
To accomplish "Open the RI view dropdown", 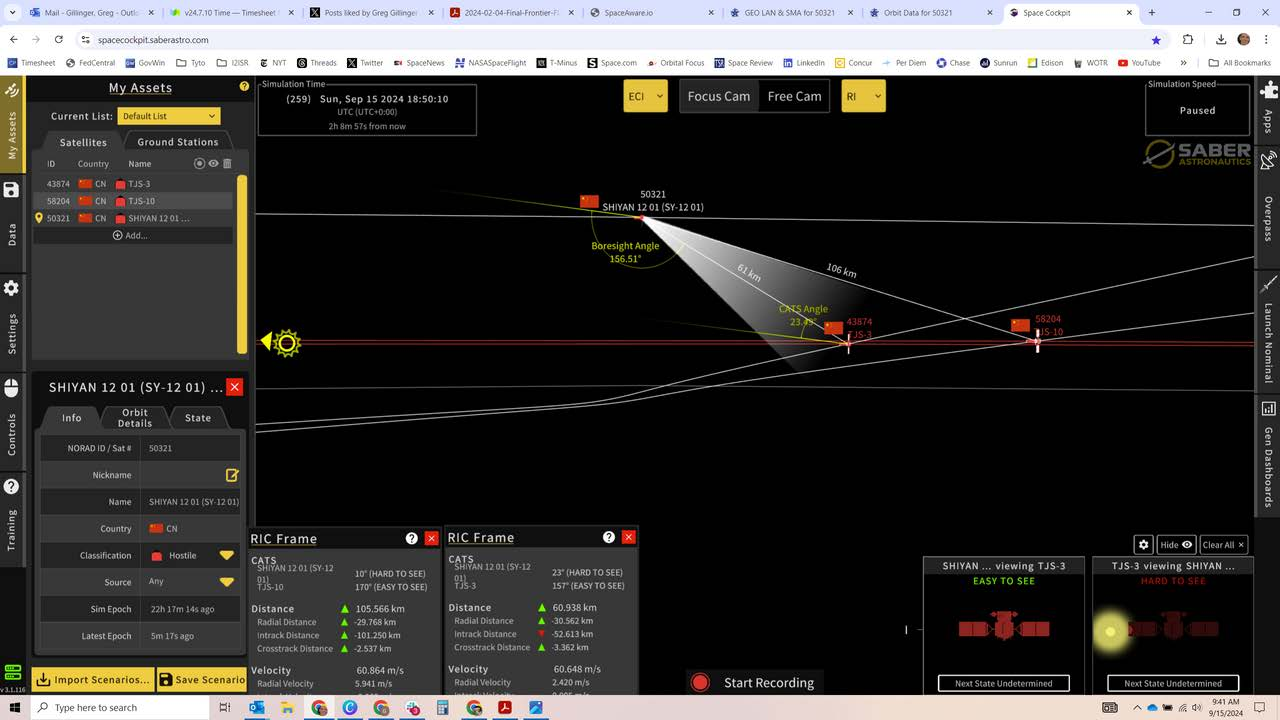I will [x=863, y=96].
